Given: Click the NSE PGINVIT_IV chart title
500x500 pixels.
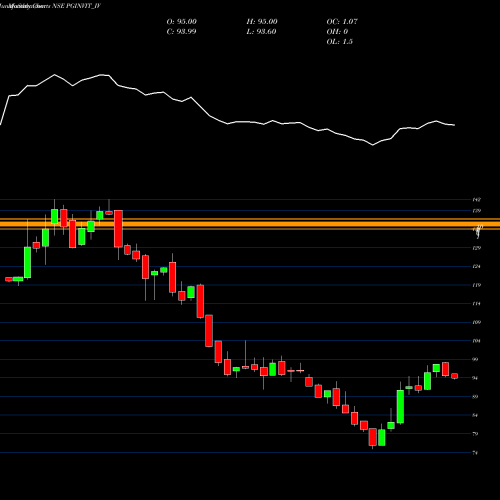Looking at the screenshot, I should pyautogui.click(x=76, y=6).
